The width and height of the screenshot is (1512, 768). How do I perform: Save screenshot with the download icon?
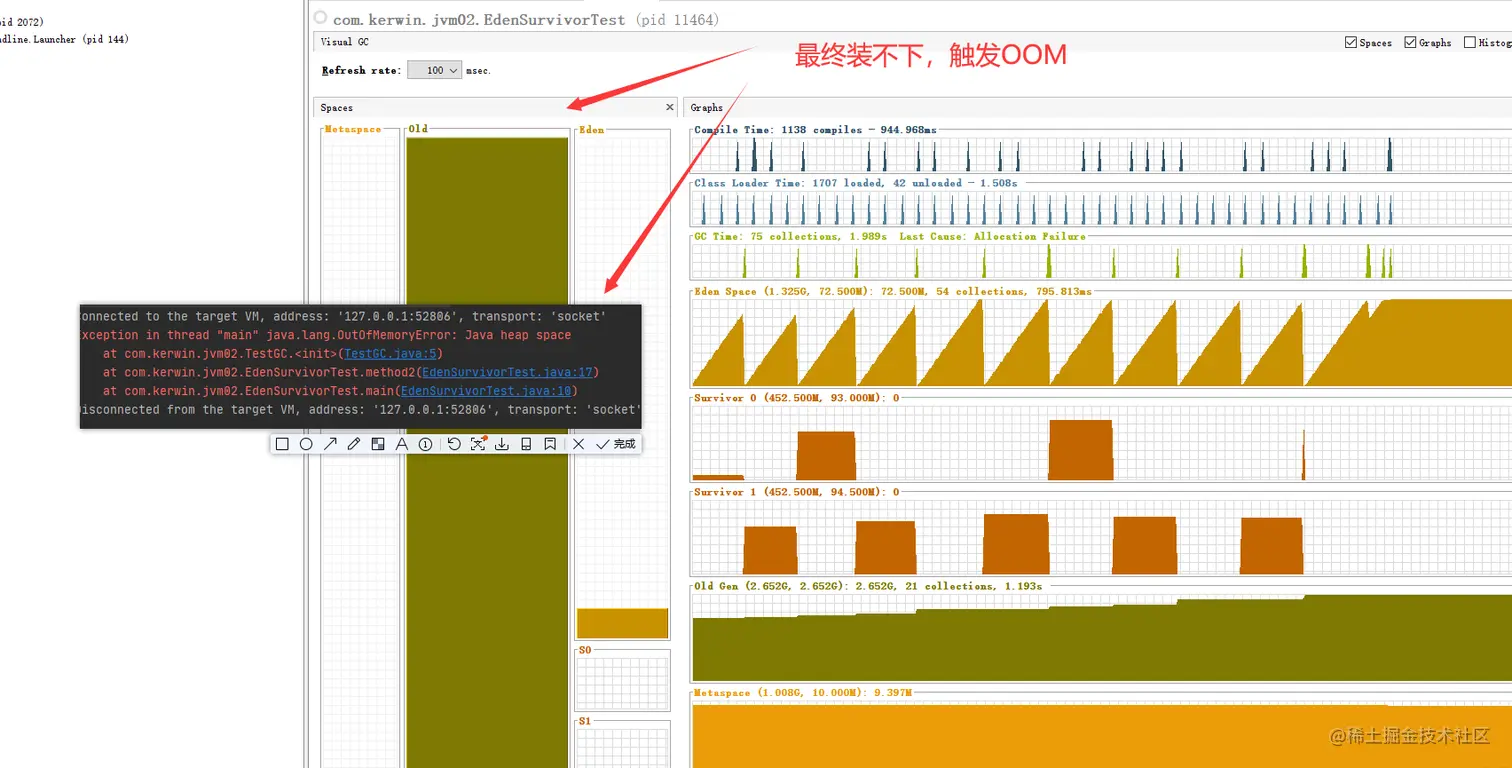502,444
